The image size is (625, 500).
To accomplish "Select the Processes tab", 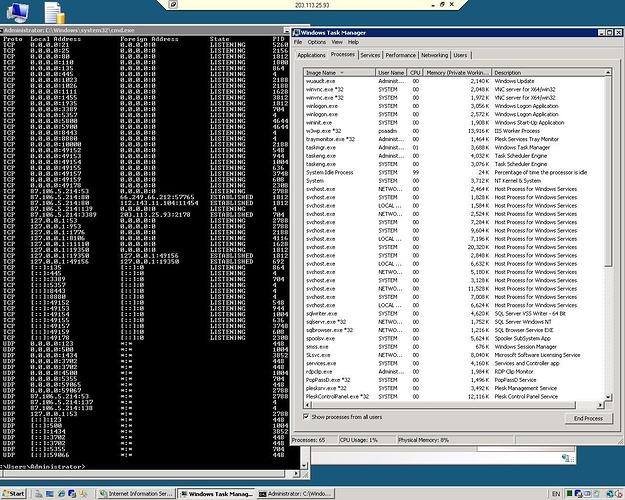I will [x=342, y=54].
